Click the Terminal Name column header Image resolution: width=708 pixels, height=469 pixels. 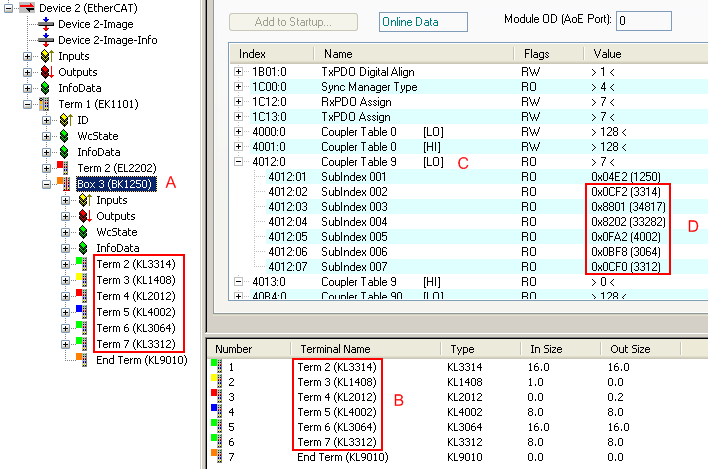coord(365,349)
